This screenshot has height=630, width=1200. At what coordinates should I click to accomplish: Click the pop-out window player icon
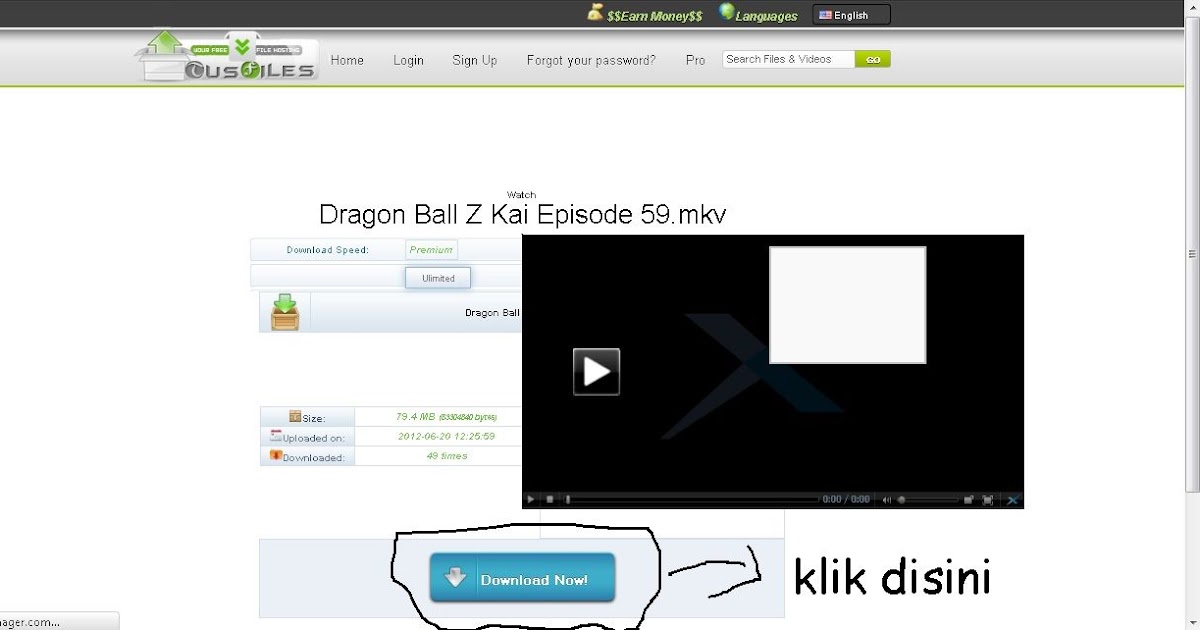[x=969, y=499]
